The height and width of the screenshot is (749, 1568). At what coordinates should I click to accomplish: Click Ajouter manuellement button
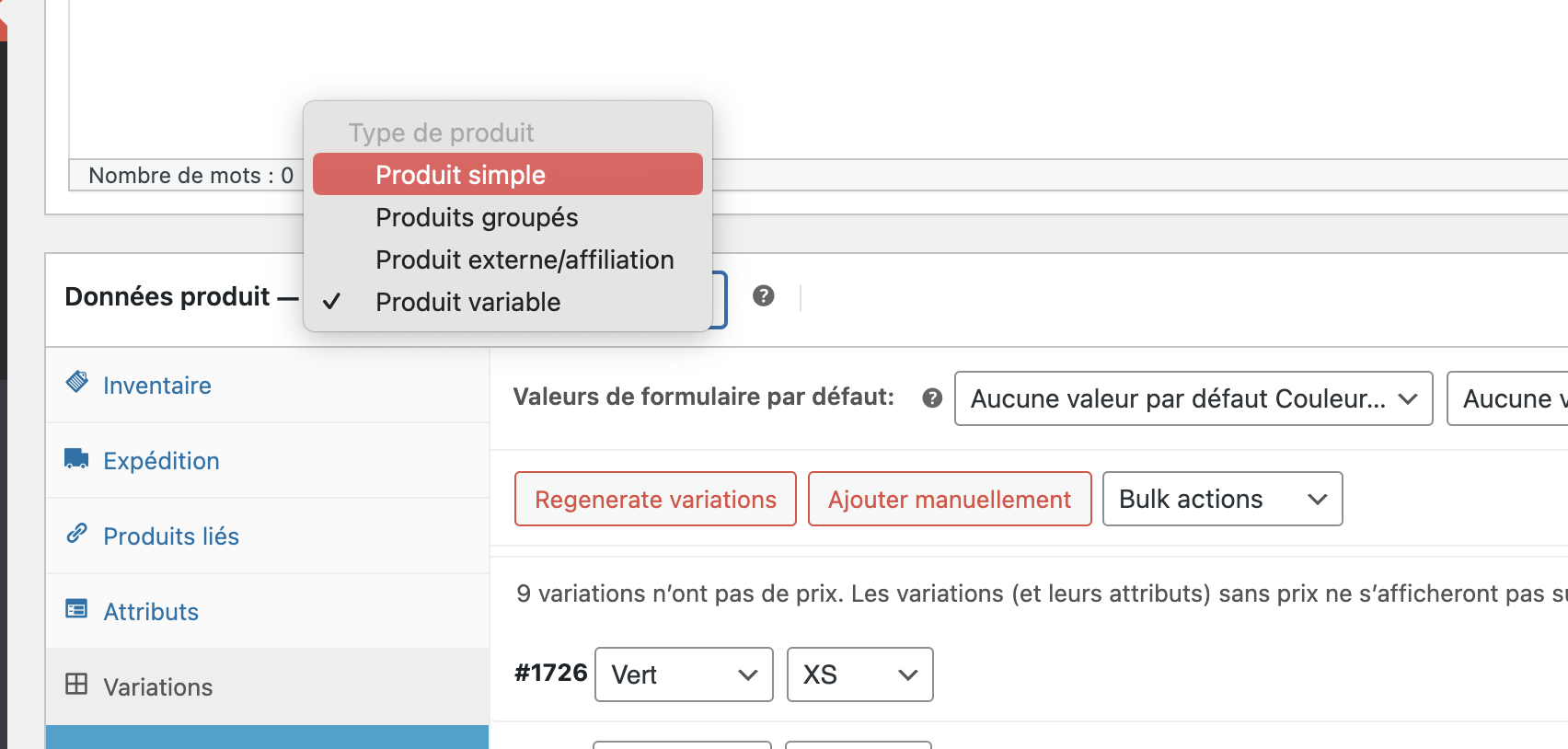pyautogui.click(x=949, y=499)
